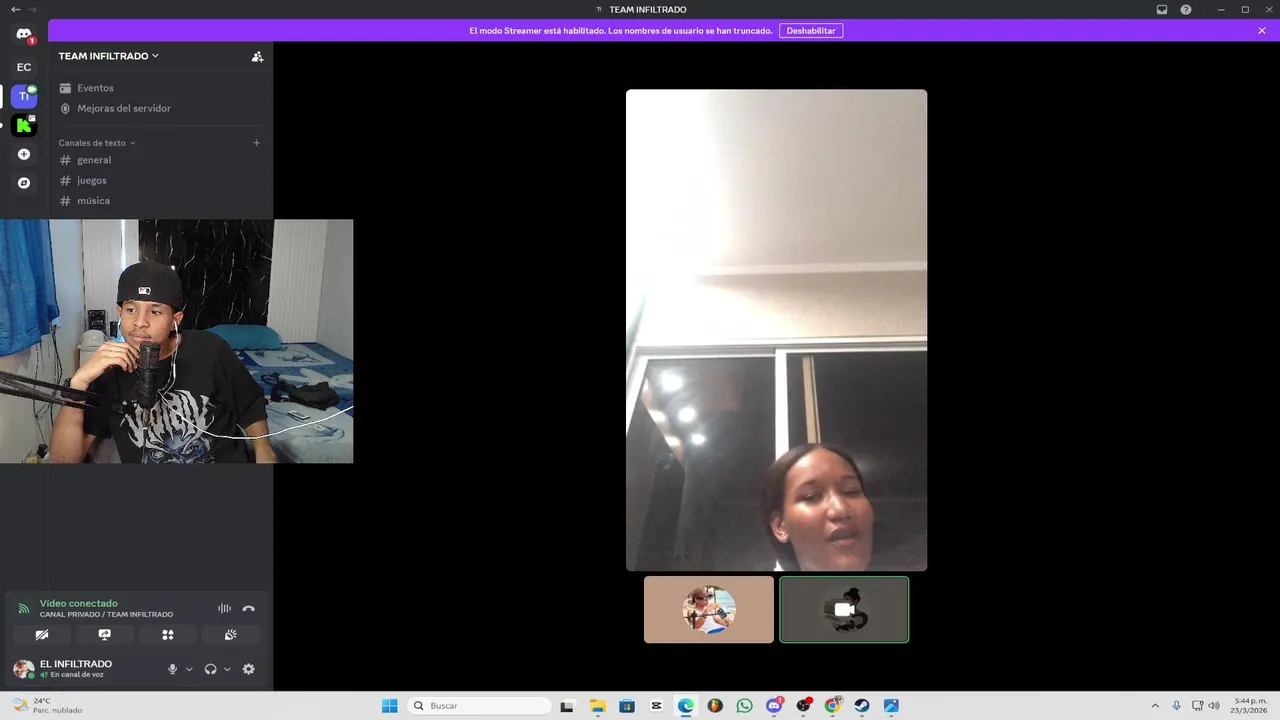Image resolution: width=1280 pixels, height=720 pixels.
Task: Open microphone input options arrow
Action: coord(189,669)
